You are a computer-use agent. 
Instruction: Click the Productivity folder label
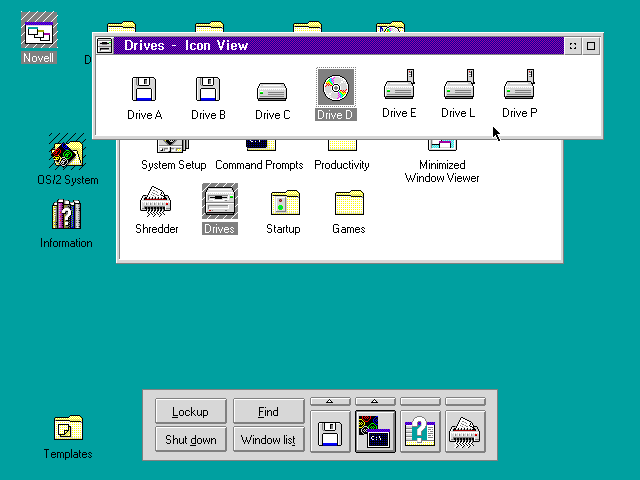342,165
